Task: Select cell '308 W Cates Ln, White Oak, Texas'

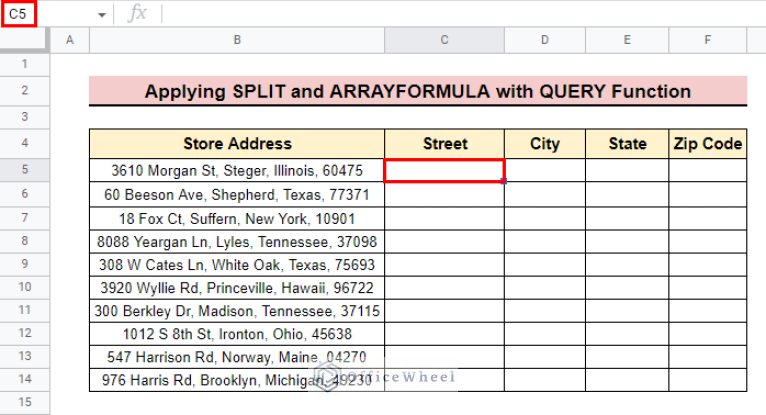Action: click(x=237, y=265)
